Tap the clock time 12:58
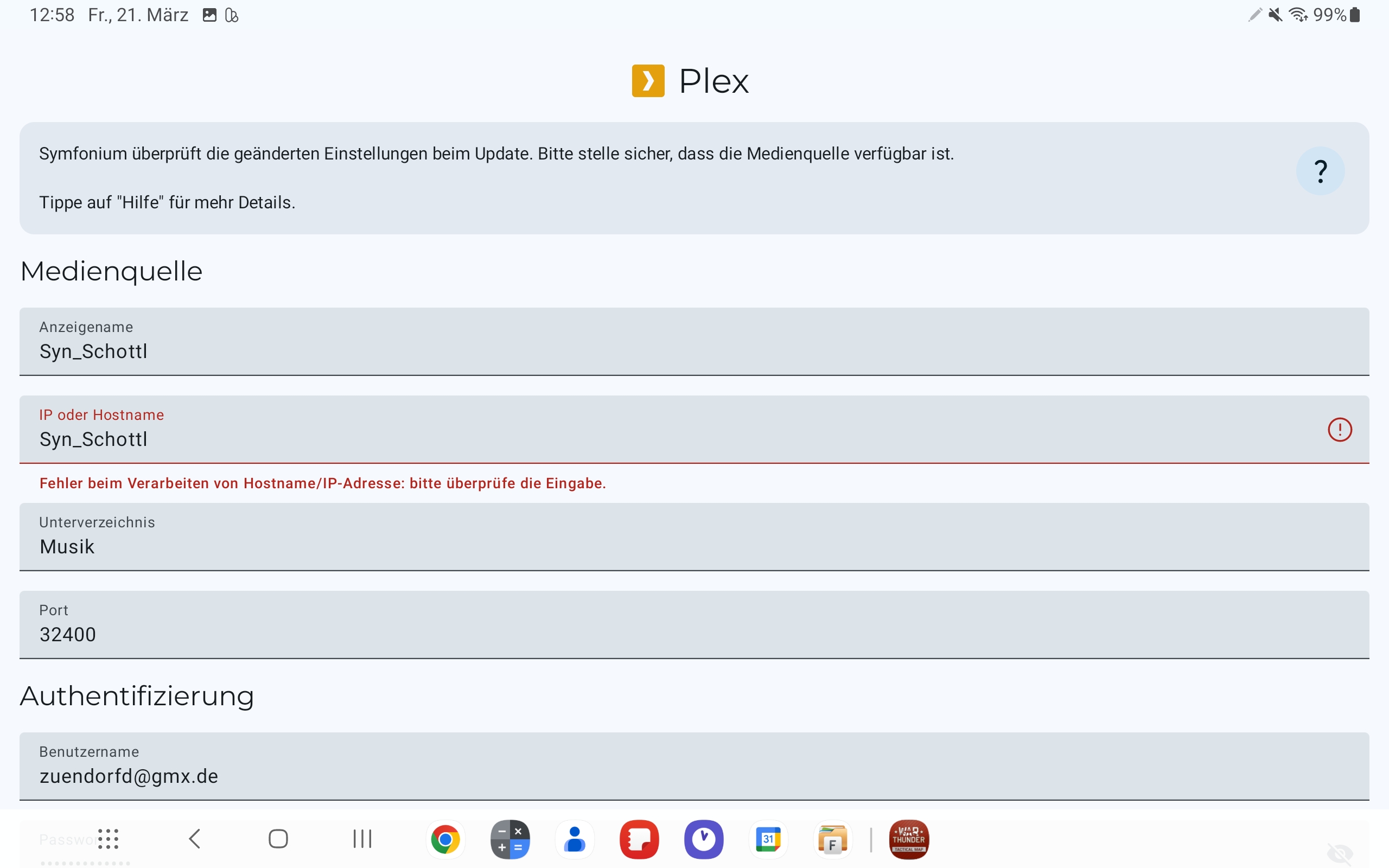Screen dimensions: 1389x868 52,15
